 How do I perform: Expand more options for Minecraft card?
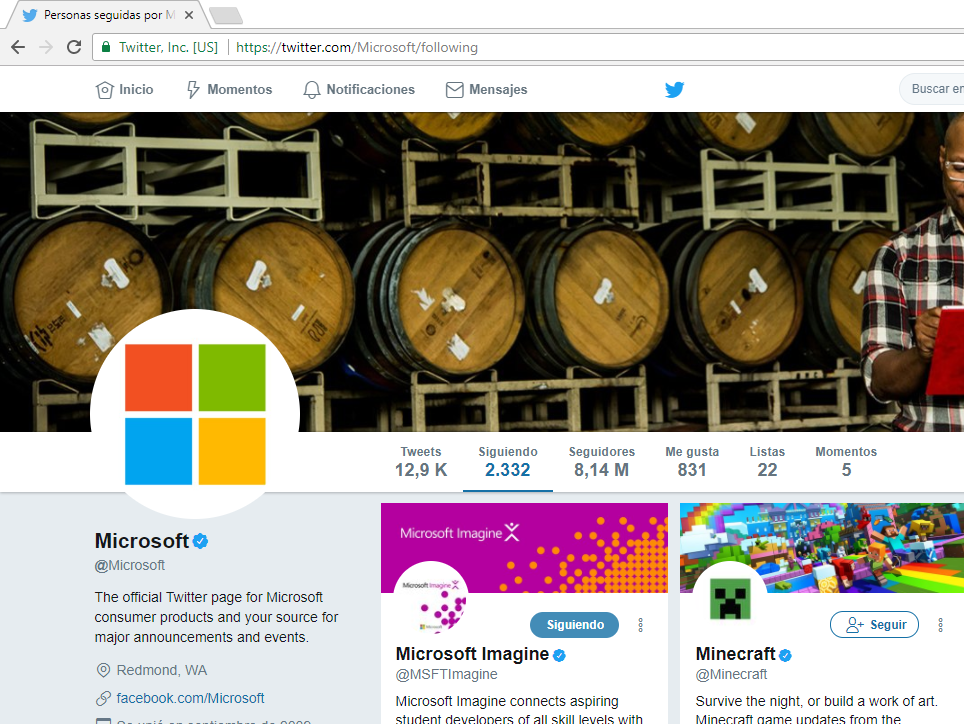click(x=940, y=625)
